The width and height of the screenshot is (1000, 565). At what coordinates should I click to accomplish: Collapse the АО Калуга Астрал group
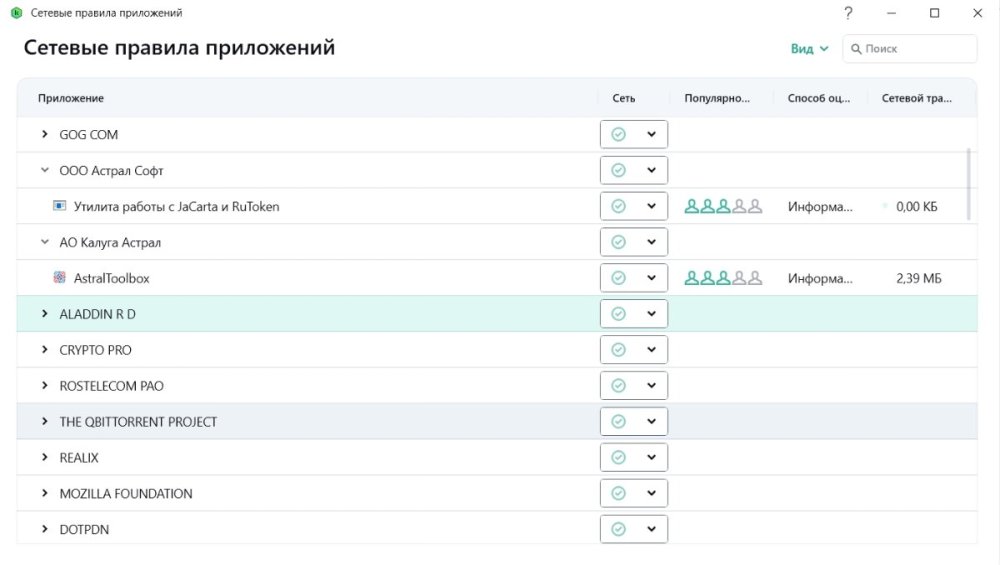pos(45,242)
